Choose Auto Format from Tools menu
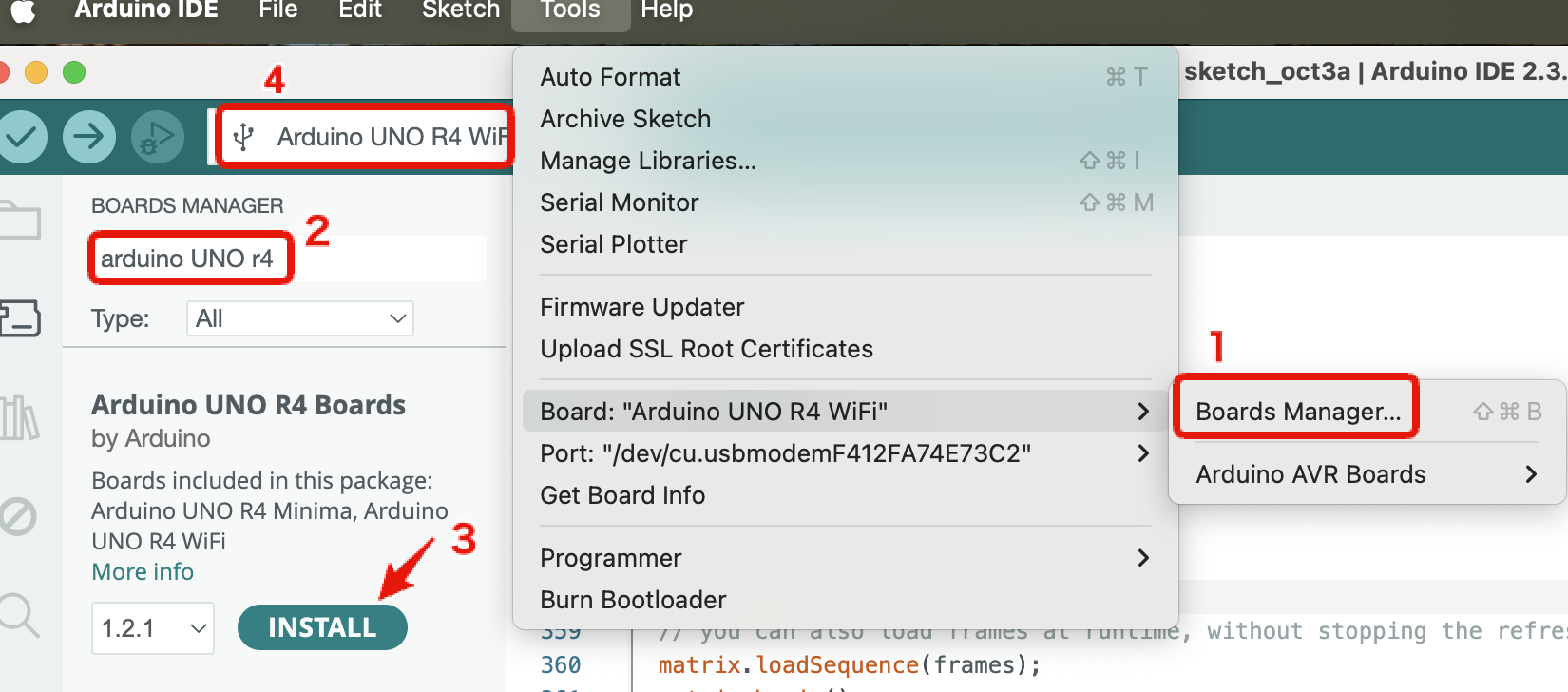This screenshot has height=692, width=1568. click(x=846, y=76)
